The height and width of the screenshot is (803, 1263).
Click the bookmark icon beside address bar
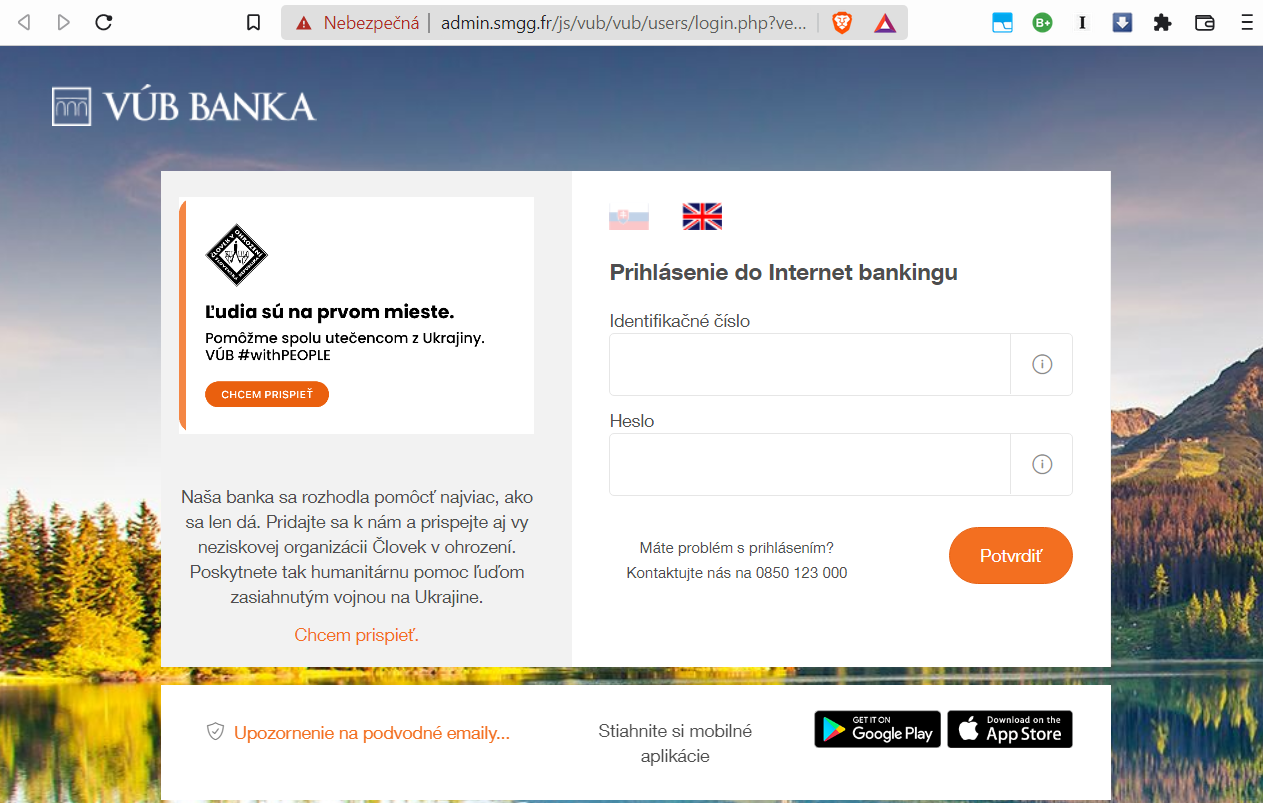click(x=254, y=22)
